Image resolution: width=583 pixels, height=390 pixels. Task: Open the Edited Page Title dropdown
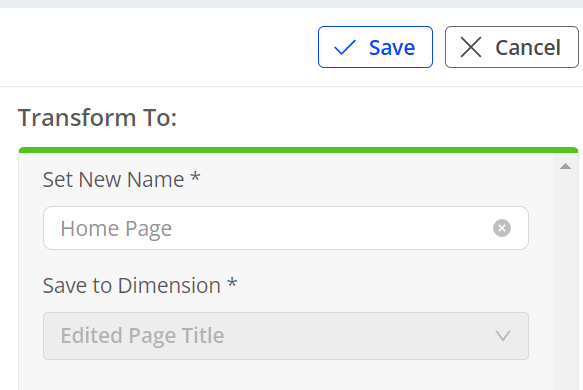tap(286, 336)
